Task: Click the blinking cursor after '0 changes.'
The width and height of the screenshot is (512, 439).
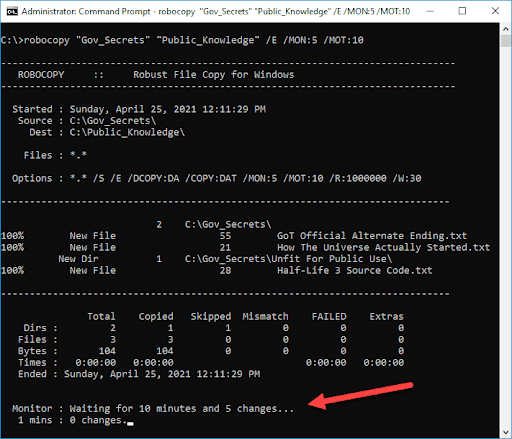Action: coord(130,424)
